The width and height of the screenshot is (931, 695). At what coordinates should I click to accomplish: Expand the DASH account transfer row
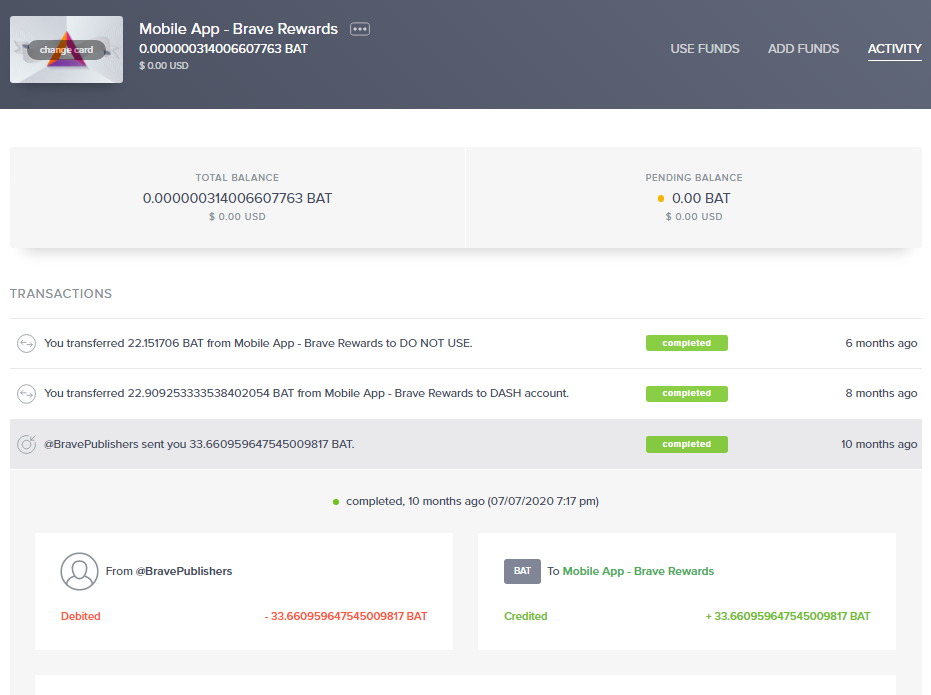[x=466, y=394]
